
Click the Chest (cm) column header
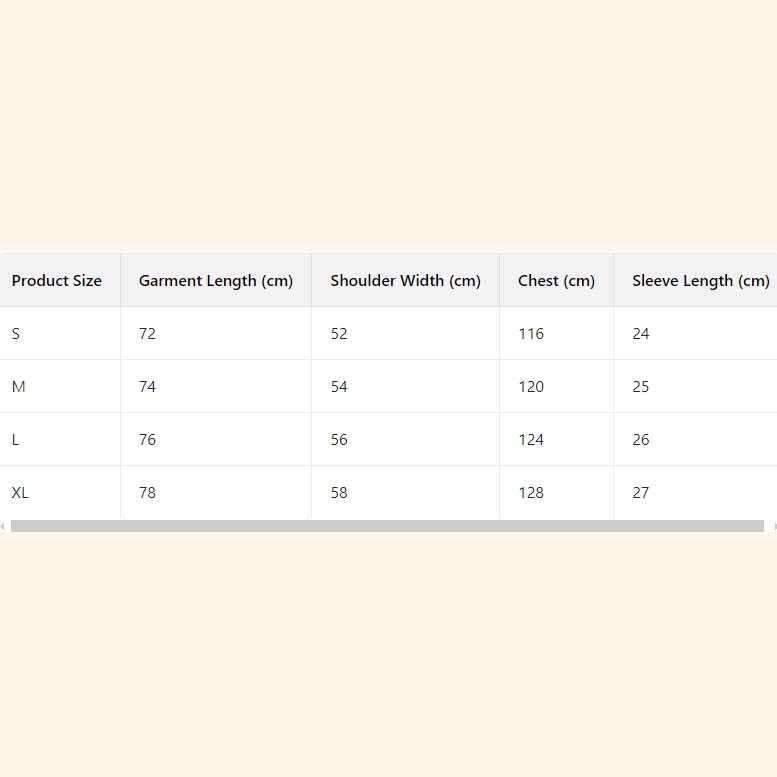click(556, 281)
